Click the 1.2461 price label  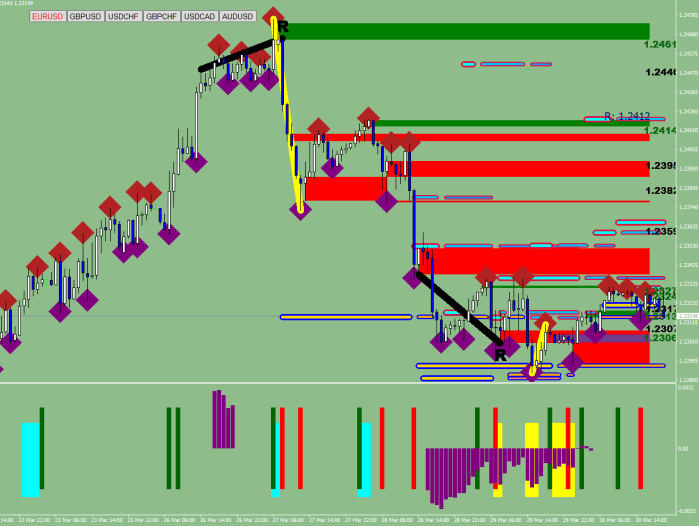[x=660, y=46]
